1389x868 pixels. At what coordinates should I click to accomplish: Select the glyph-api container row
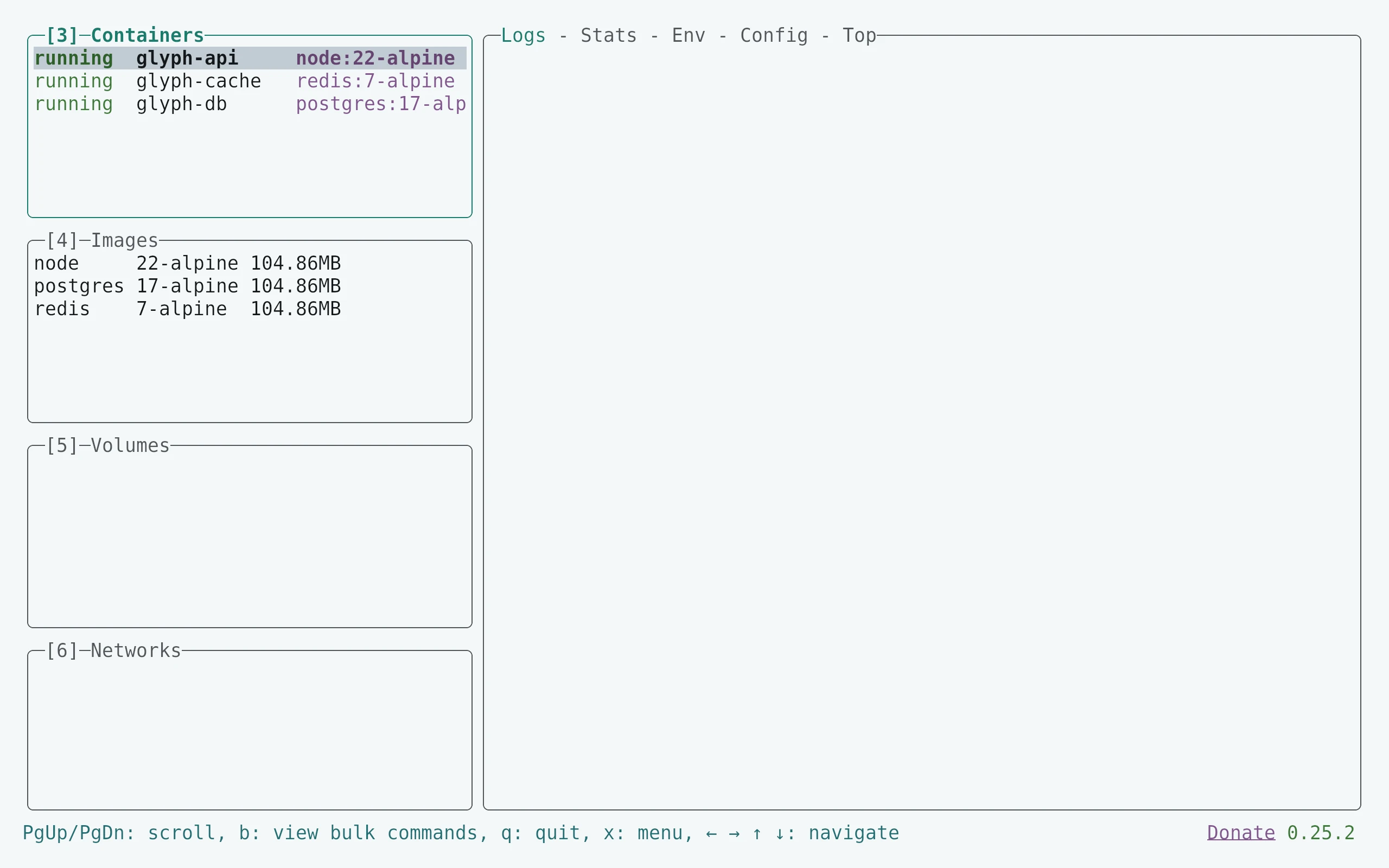pyautogui.click(x=250, y=58)
